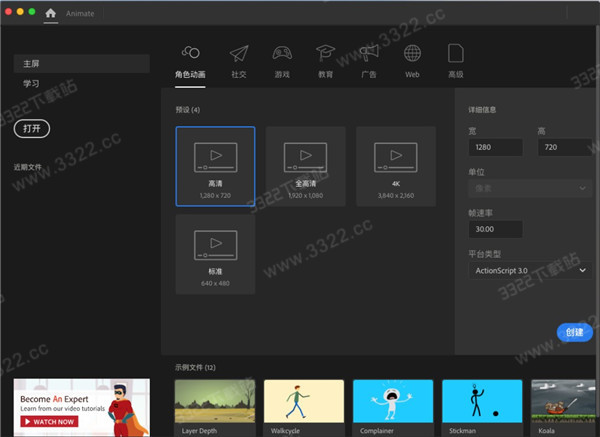Click the 打开 button
The width and height of the screenshot is (600, 437).
click(x=32, y=129)
